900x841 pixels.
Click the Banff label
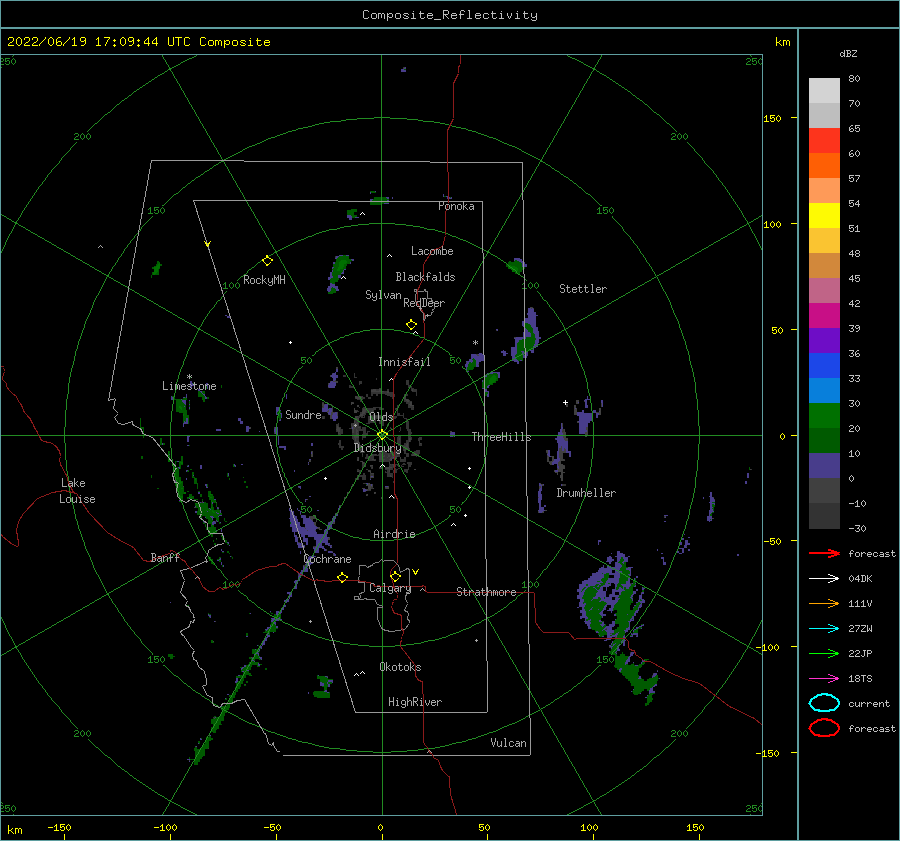click(165, 557)
